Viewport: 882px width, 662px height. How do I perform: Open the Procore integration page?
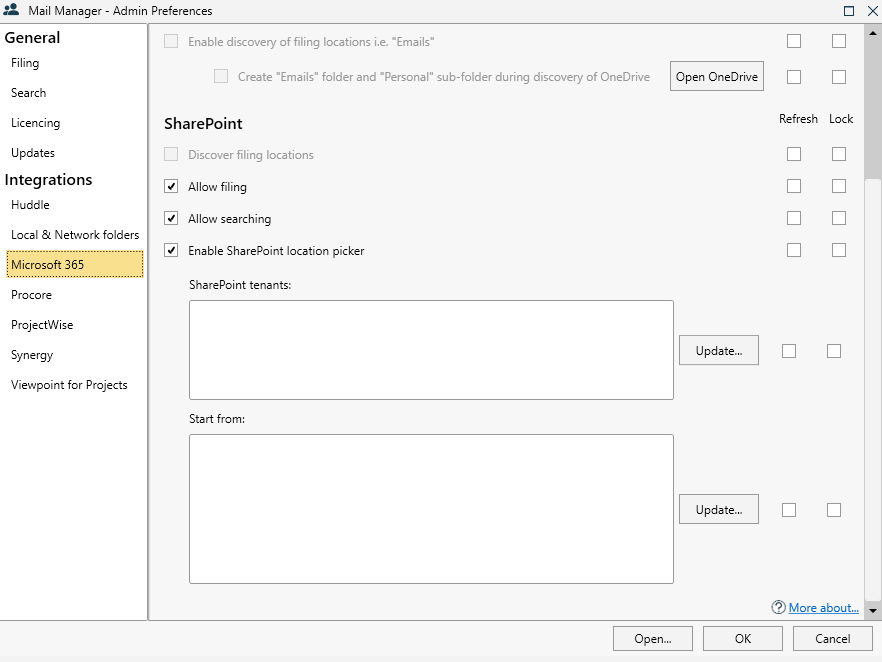pos(31,295)
